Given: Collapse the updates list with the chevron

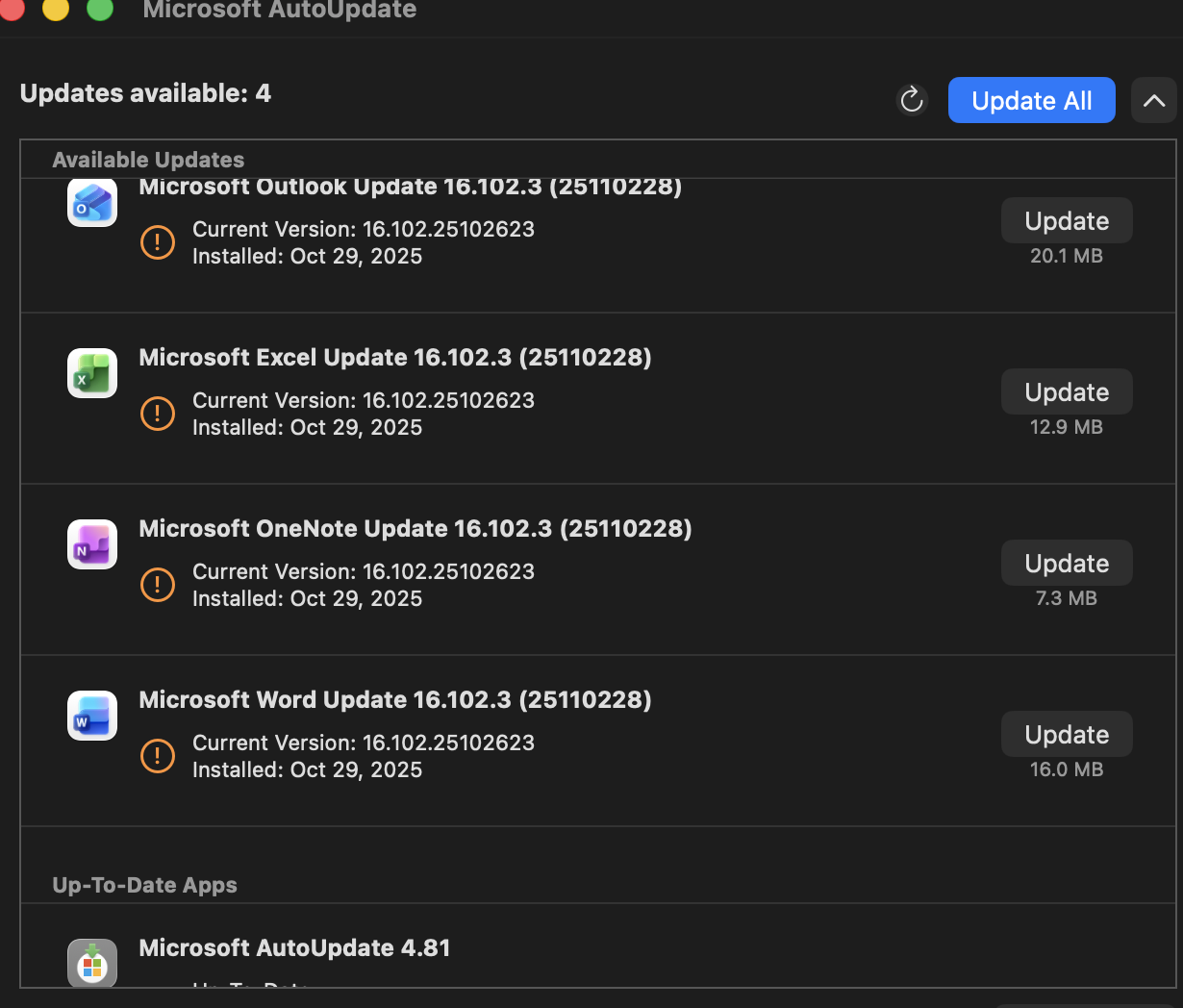Looking at the screenshot, I should [1154, 100].
